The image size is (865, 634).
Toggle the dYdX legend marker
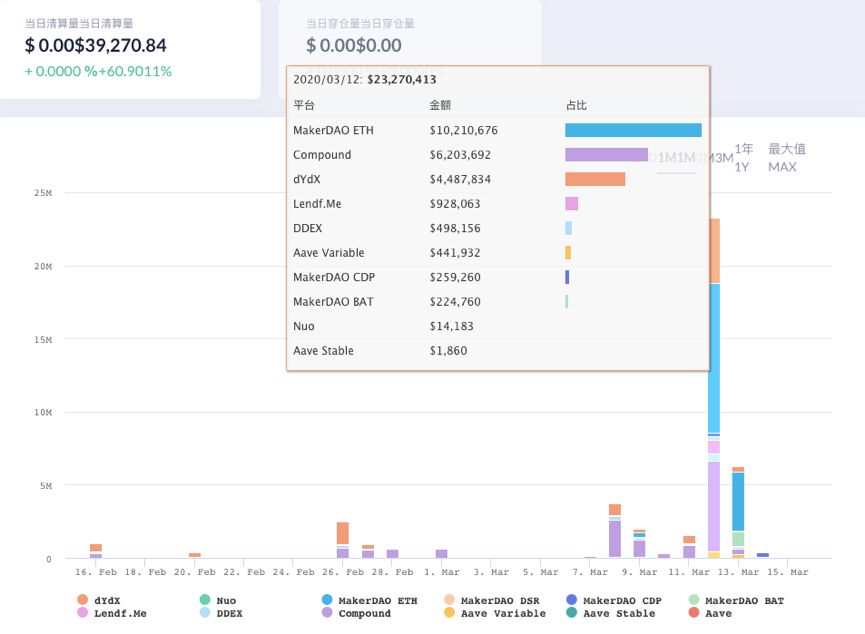(83, 600)
